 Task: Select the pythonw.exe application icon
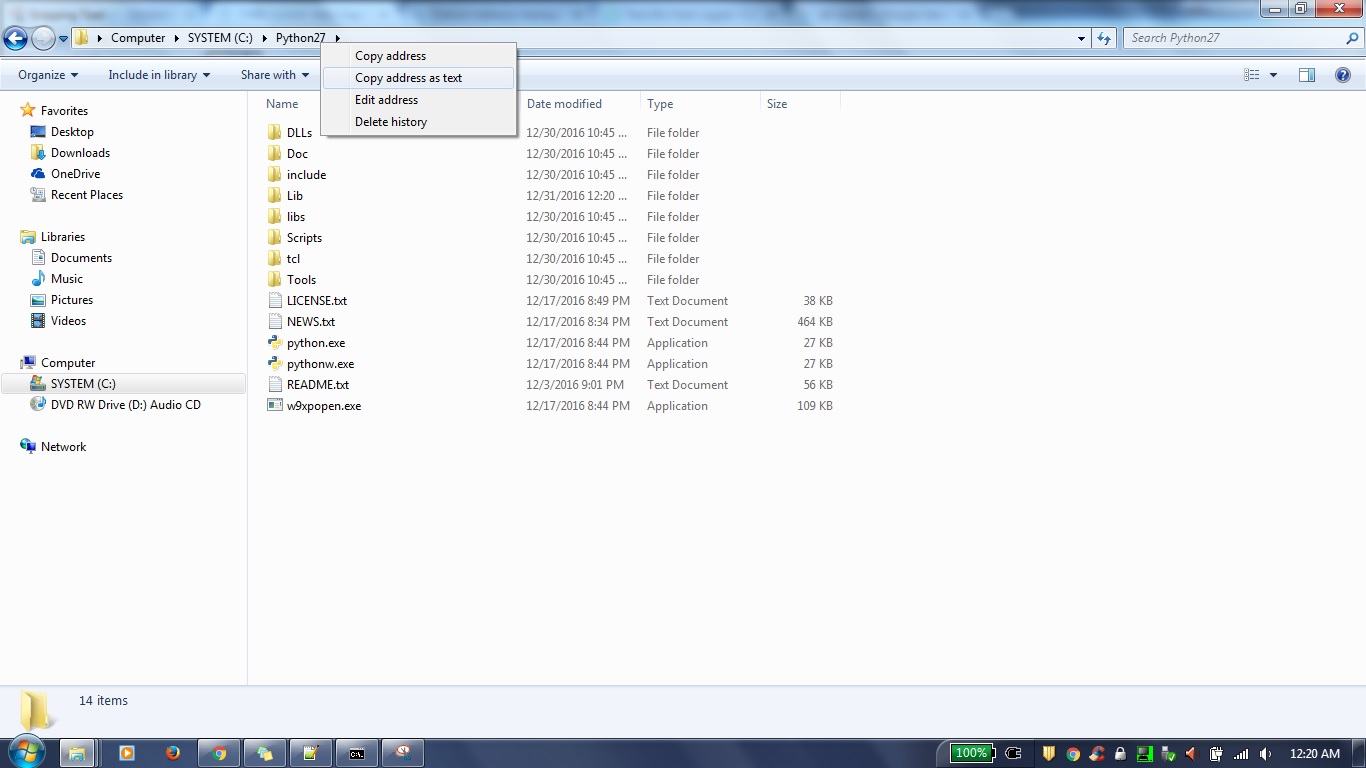tap(275, 364)
